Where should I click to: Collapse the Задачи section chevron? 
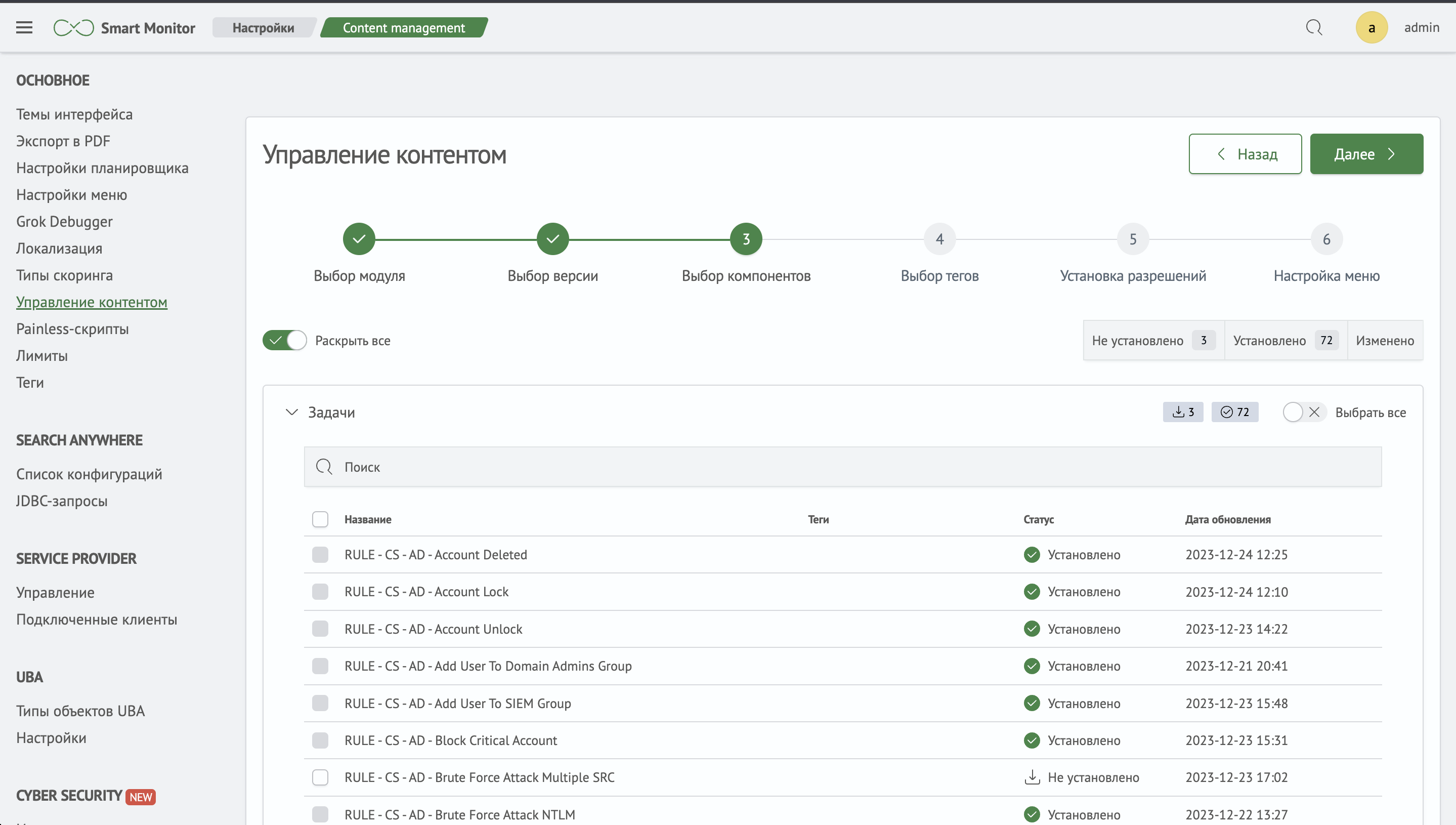[291, 412]
